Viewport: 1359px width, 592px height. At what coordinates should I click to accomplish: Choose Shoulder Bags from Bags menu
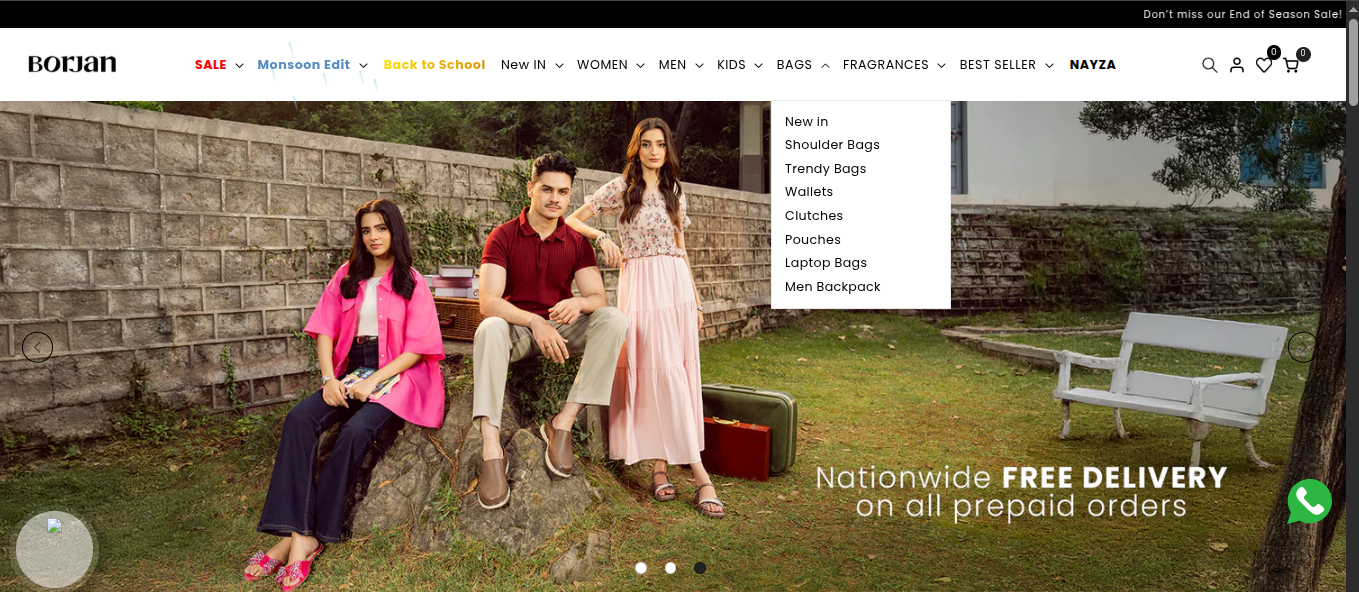pyautogui.click(x=832, y=145)
